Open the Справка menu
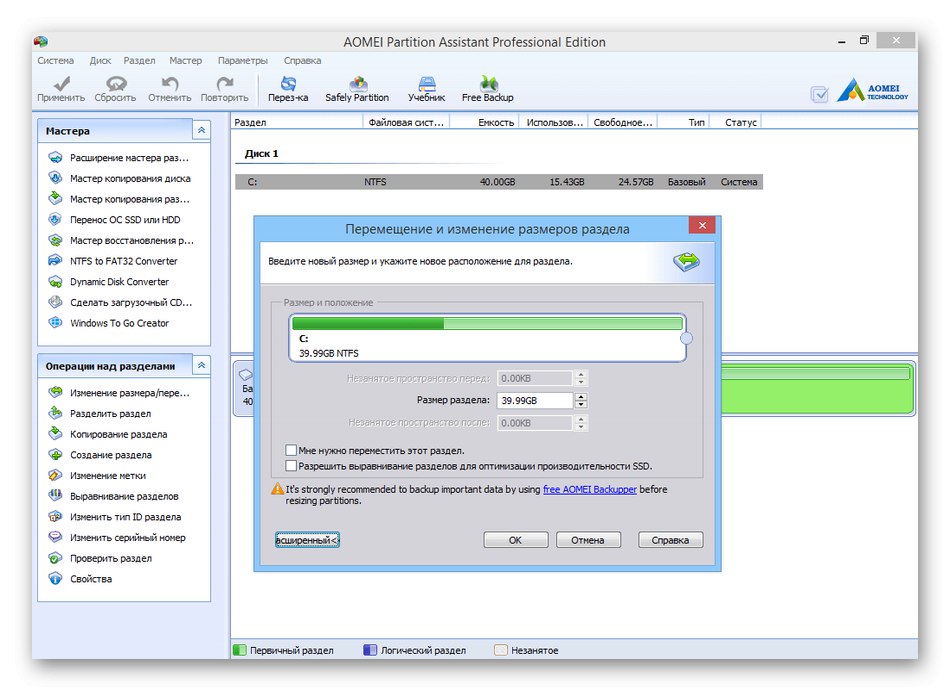Image resolution: width=950 pixels, height=691 pixels. (x=302, y=61)
